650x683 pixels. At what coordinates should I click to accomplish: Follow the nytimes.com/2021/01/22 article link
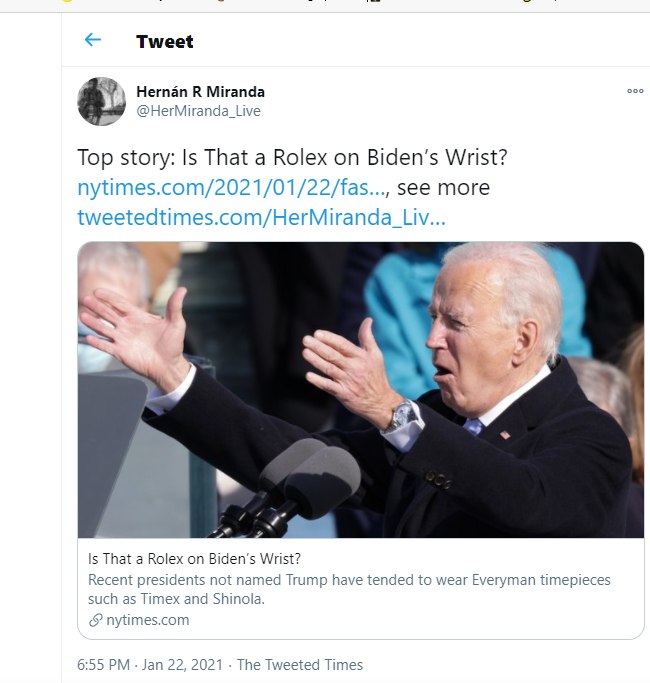pyautogui.click(x=230, y=187)
